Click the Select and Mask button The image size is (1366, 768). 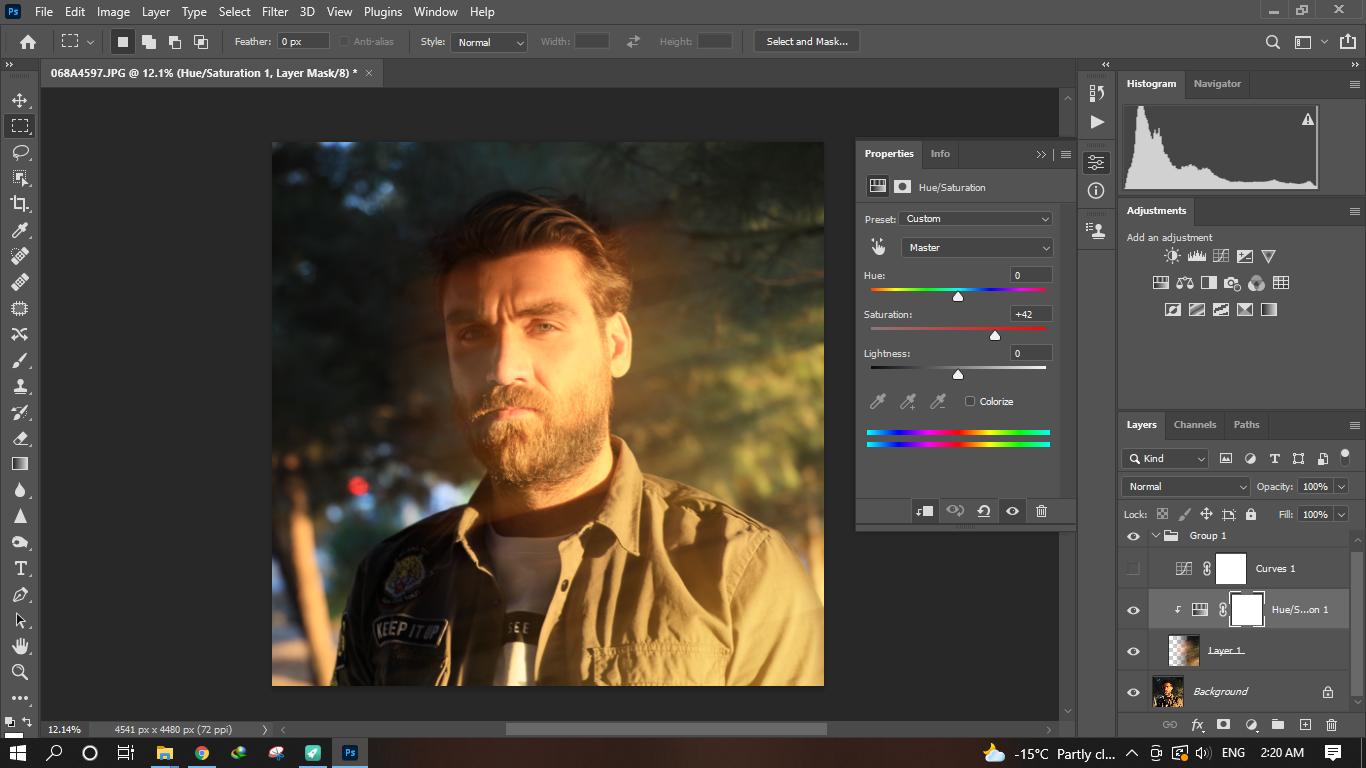(807, 42)
